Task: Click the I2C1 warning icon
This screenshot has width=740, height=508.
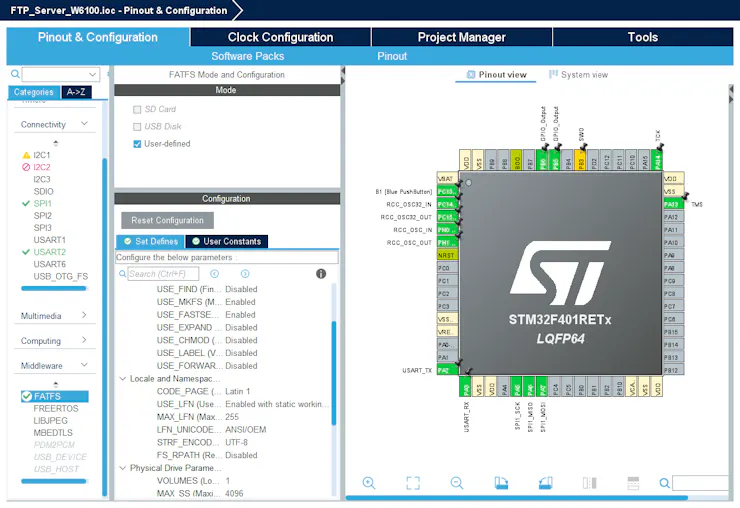Action: click(x=26, y=155)
